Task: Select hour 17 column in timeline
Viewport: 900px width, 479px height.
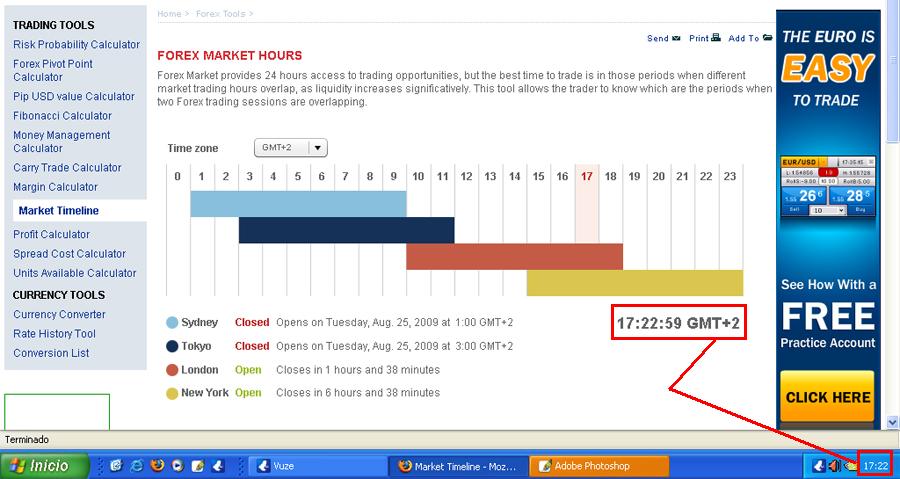Action: [587, 177]
